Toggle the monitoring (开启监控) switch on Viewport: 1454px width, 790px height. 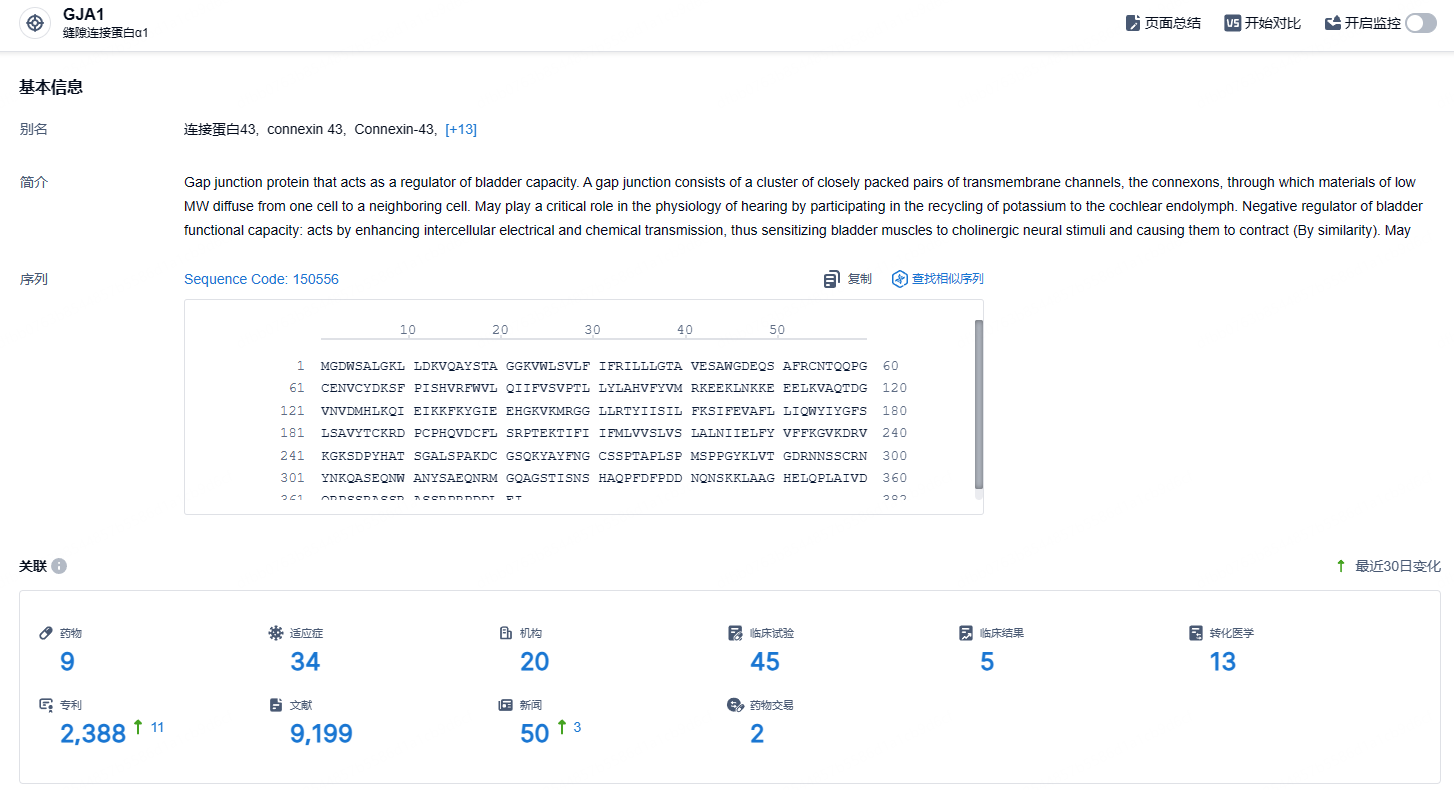point(1420,23)
